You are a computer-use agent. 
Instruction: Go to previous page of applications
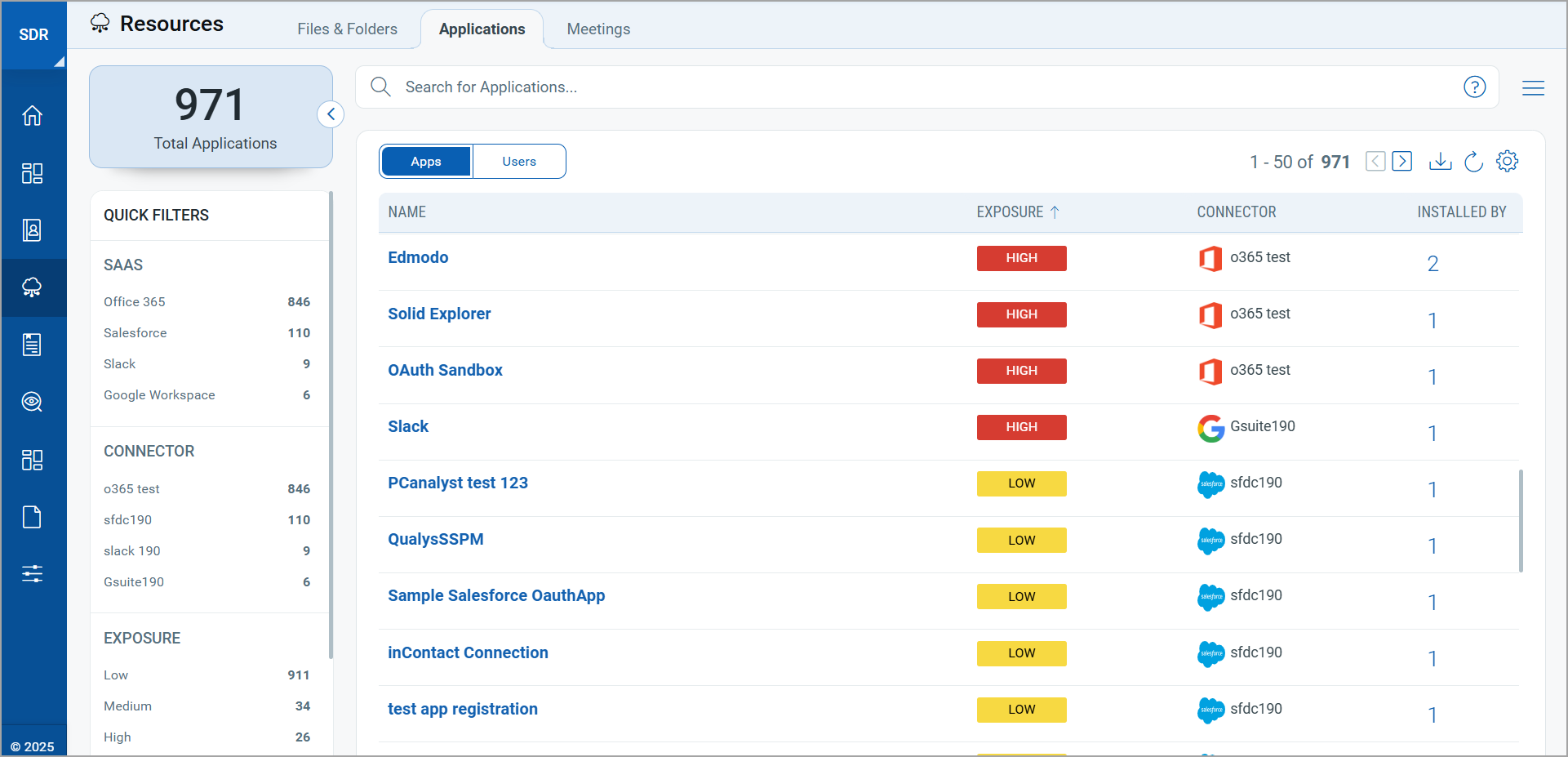[x=1375, y=161]
